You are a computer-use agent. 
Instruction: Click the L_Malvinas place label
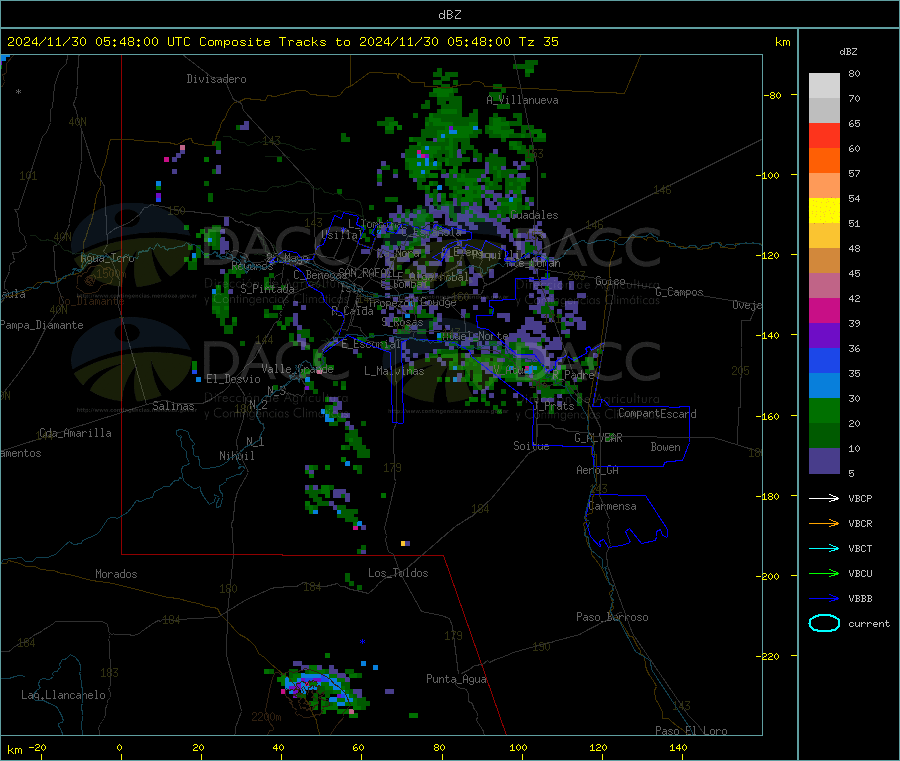click(x=394, y=371)
